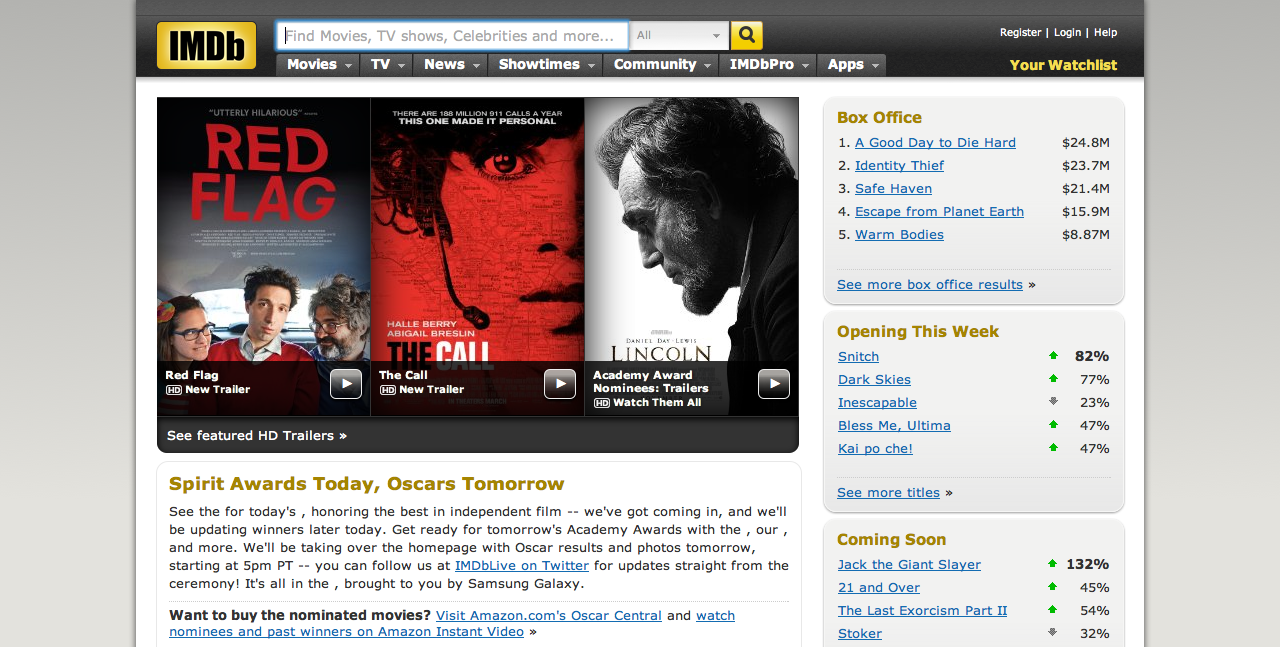Open Kai po che! link
The image size is (1280, 647).
pos(875,449)
